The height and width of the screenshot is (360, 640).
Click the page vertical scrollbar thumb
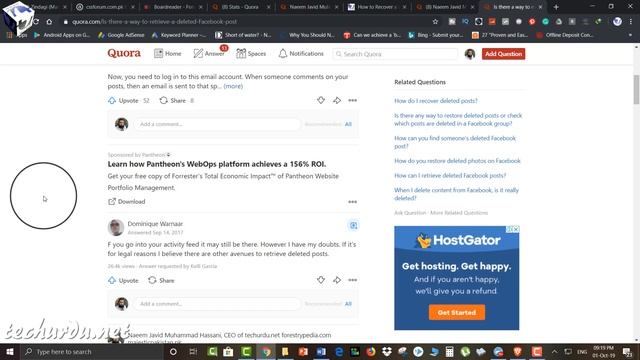tap(636, 89)
